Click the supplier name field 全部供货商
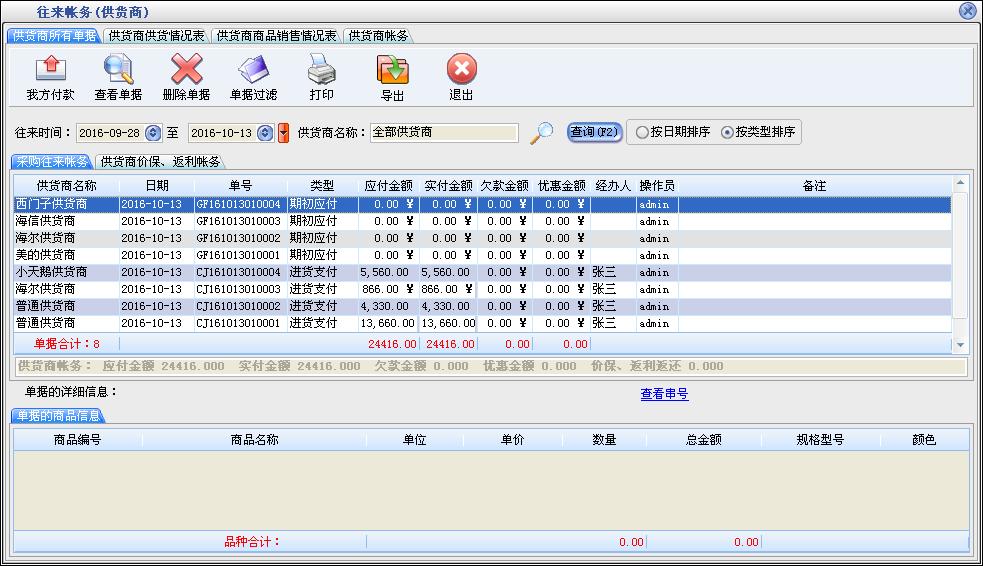This screenshot has width=983, height=566. [443, 132]
